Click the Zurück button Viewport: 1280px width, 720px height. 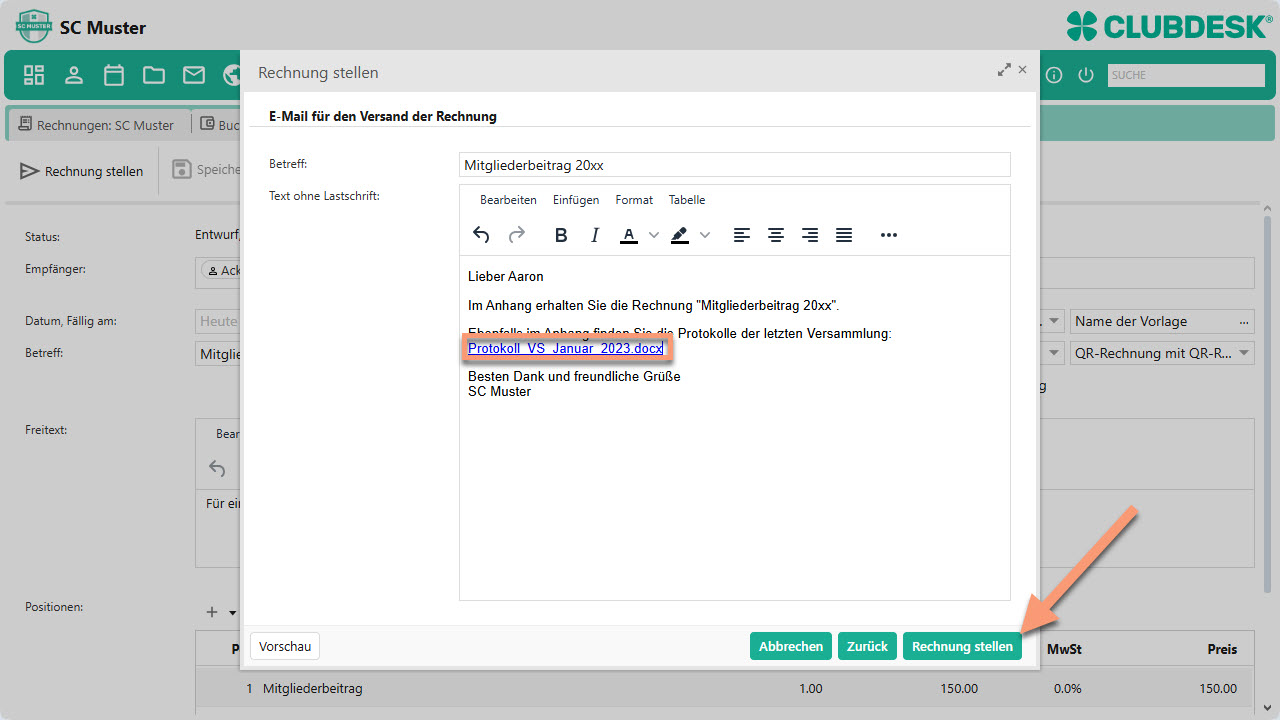coord(867,646)
